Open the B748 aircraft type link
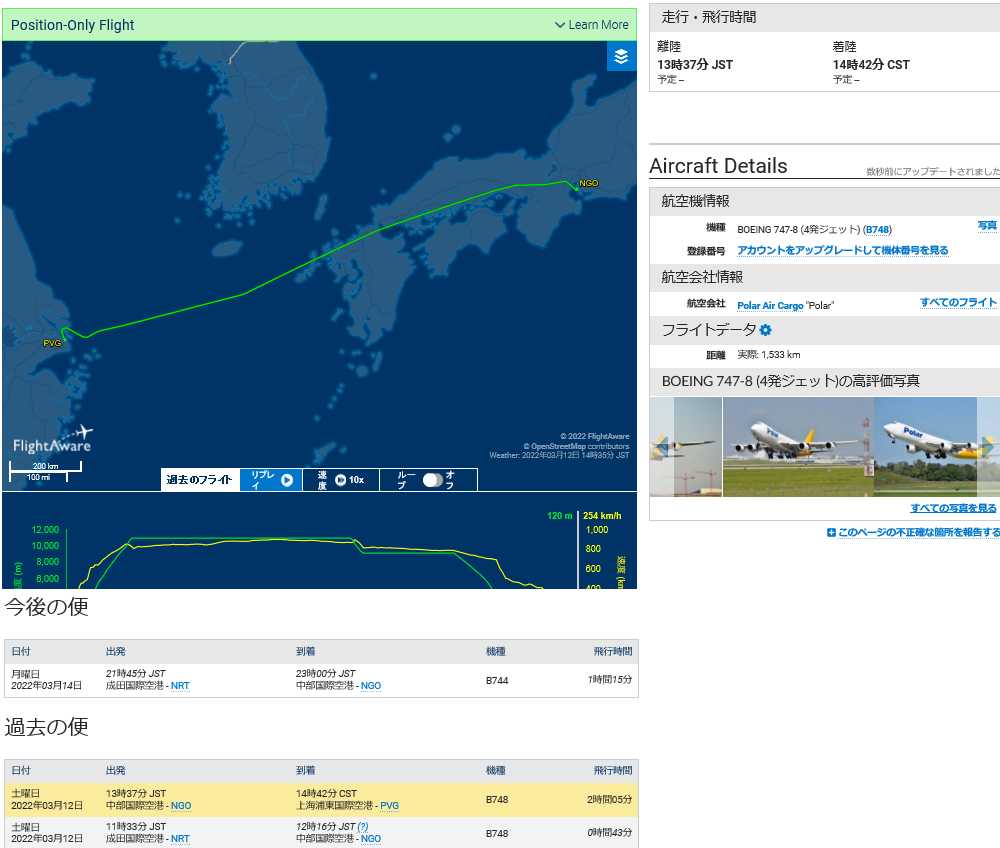This screenshot has width=1000, height=848. coord(877,230)
